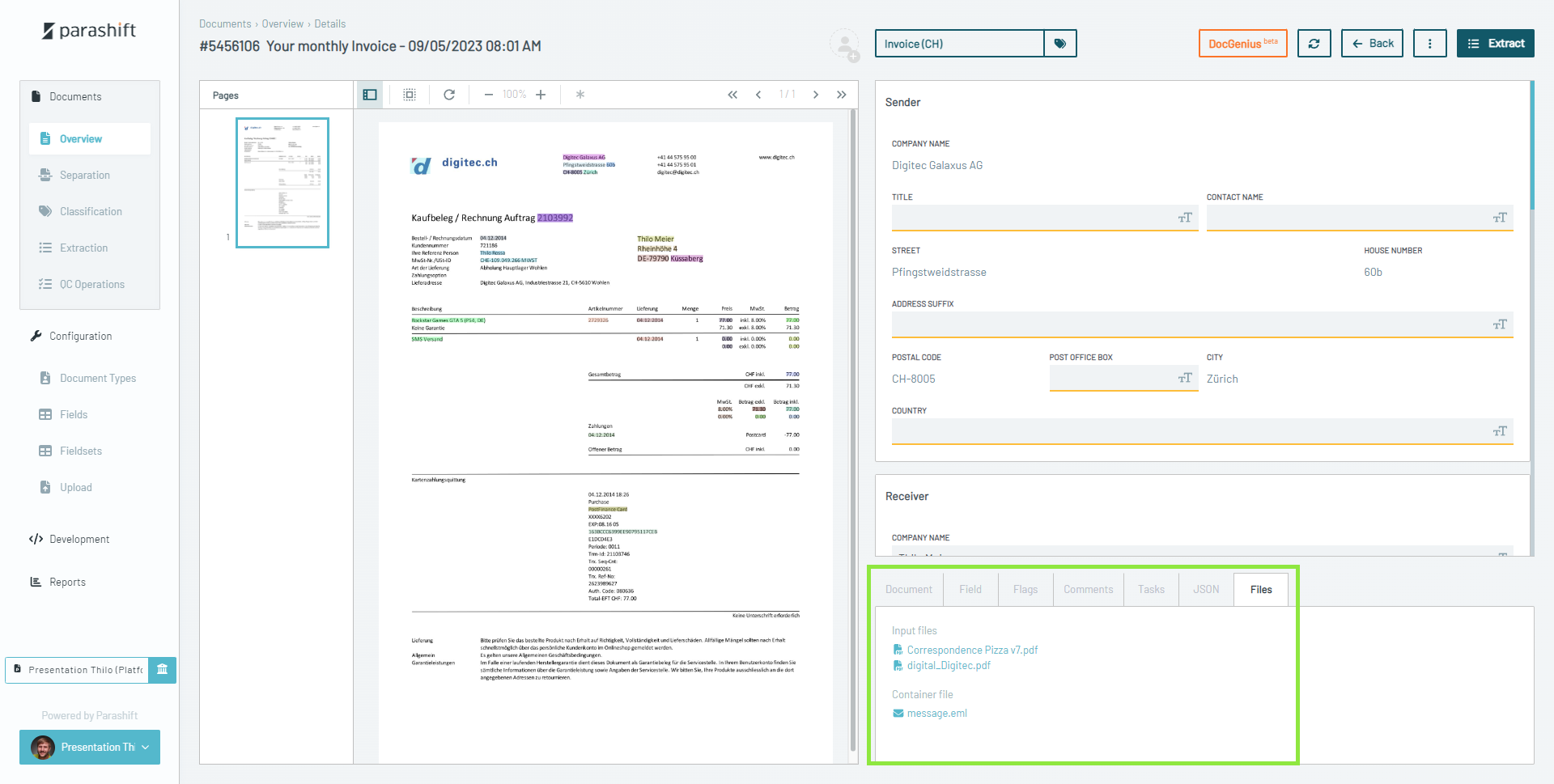Click the parashift logo
The height and width of the screenshot is (784, 1554).
(89, 31)
